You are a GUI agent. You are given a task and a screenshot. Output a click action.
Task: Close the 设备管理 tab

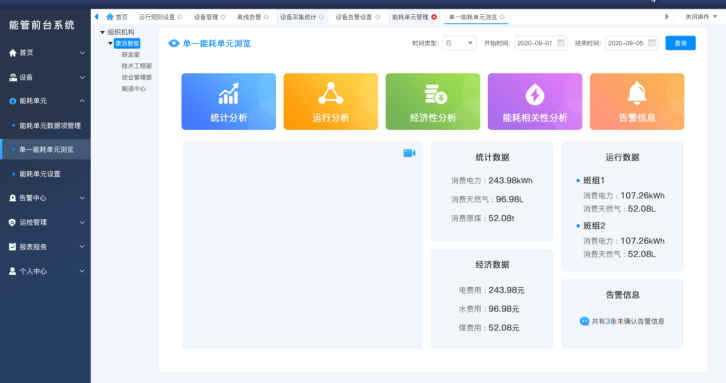[x=223, y=17]
